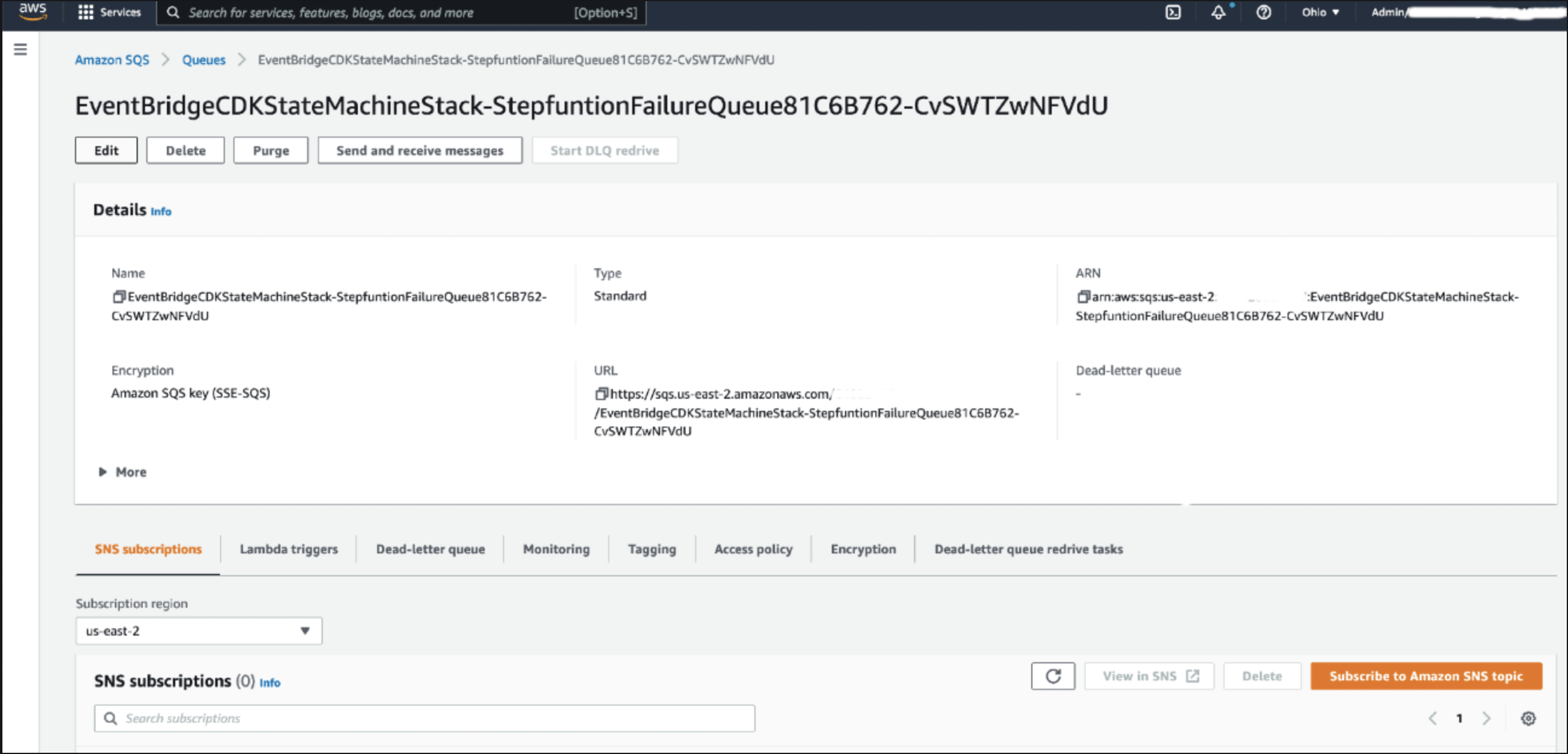Open Info link beside SNS subscriptions
Image resolution: width=1568 pixels, height=754 pixels.
click(270, 683)
